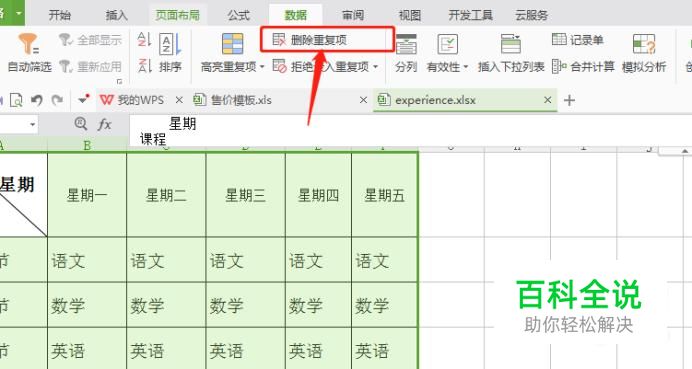The height and width of the screenshot is (369, 692).
Task: Close the 我的WPS document tab
Action: [179, 100]
